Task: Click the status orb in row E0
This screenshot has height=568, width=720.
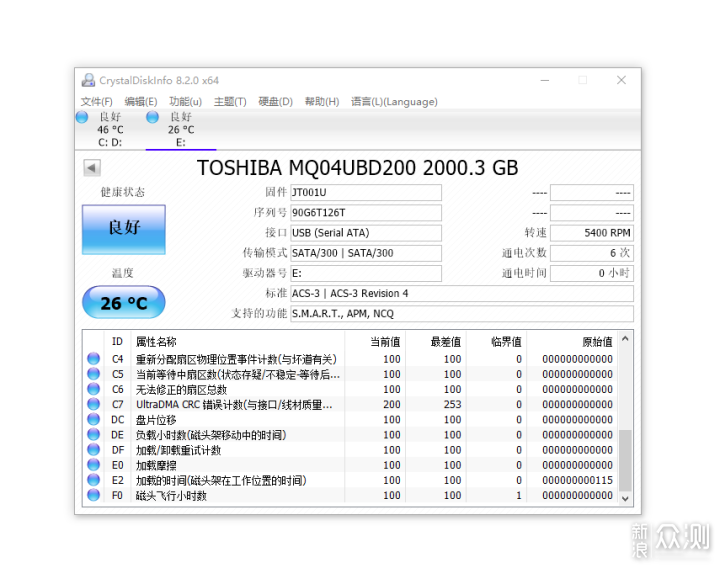Action: 94,465
